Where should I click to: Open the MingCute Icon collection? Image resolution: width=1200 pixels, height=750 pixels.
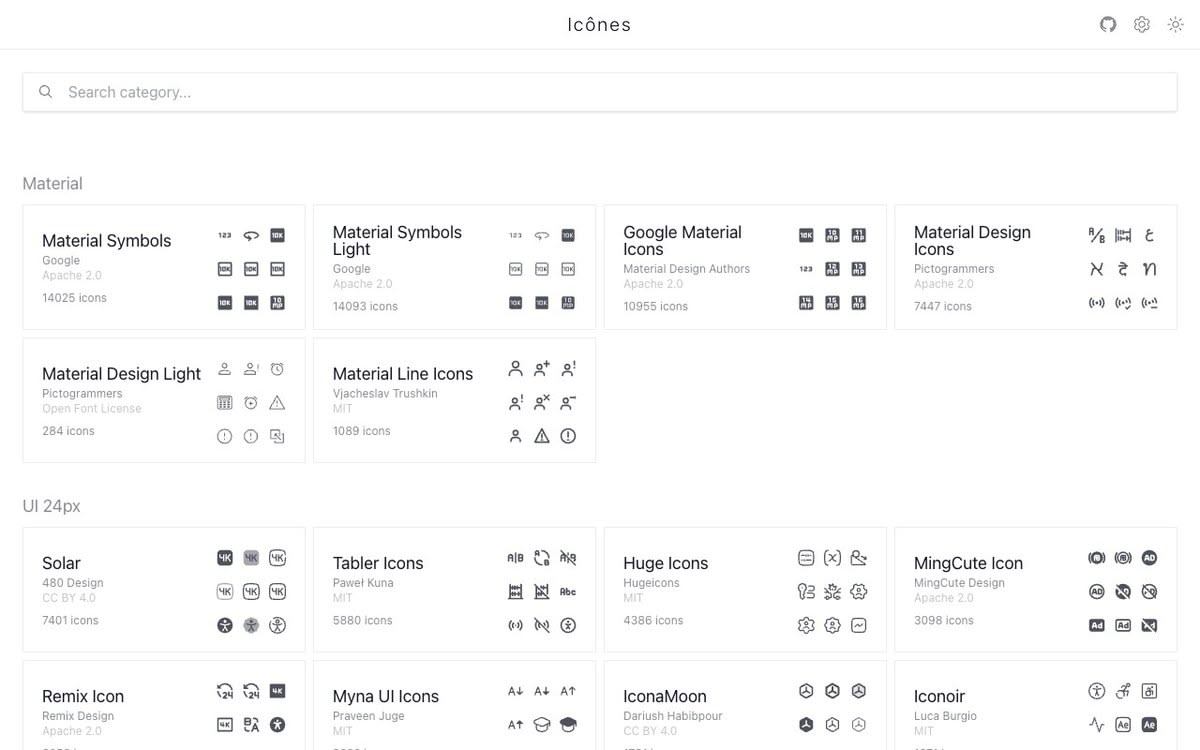click(x=1036, y=590)
